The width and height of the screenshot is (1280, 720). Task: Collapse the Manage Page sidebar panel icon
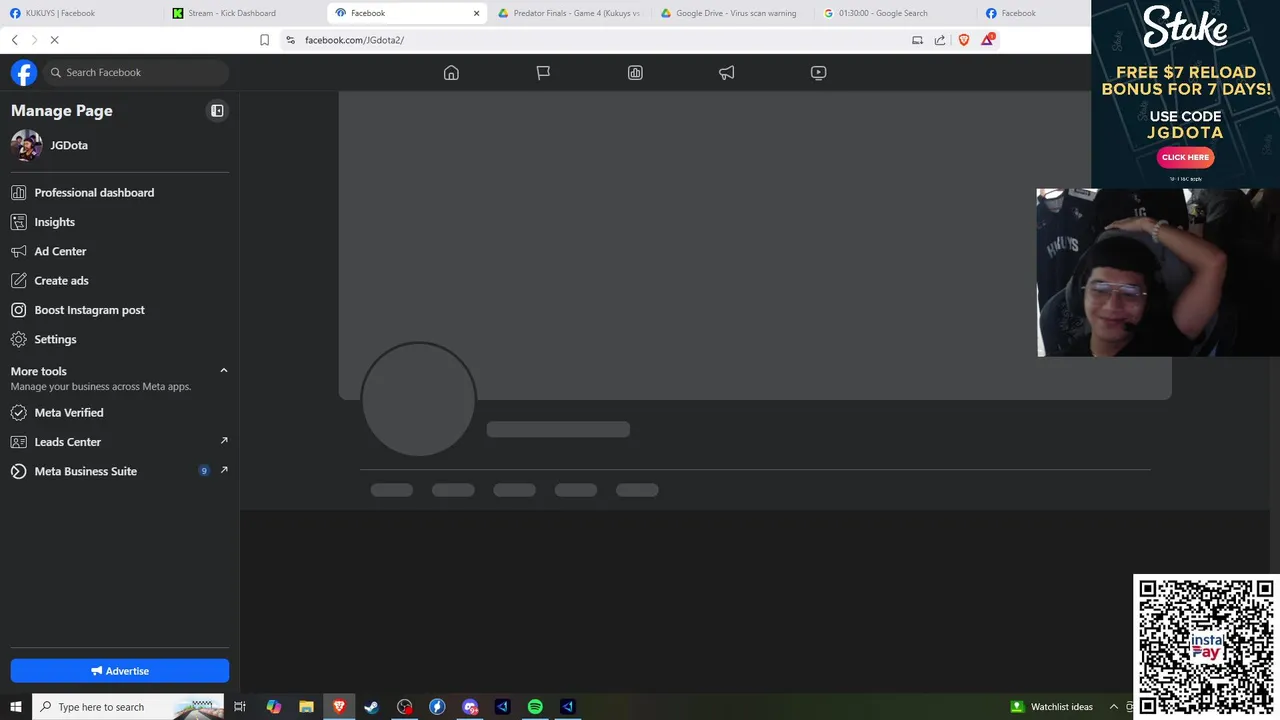click(217, 111)
